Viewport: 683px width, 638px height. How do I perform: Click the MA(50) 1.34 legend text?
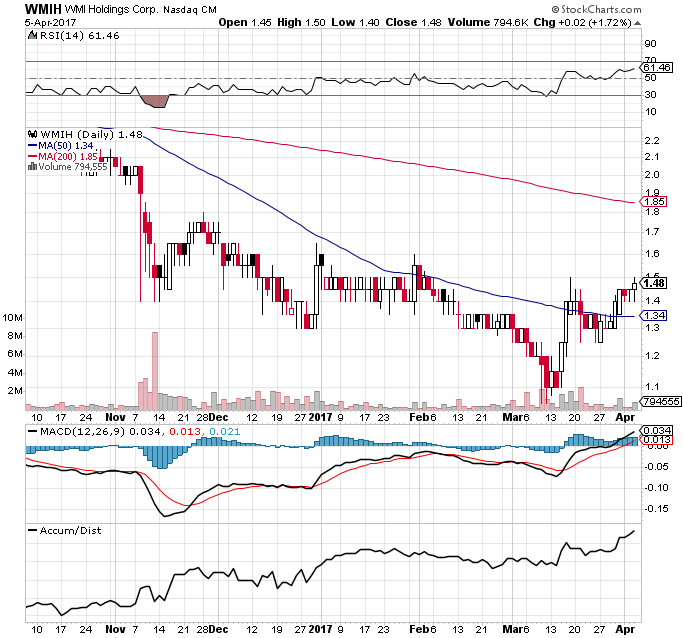pos(66,145)
